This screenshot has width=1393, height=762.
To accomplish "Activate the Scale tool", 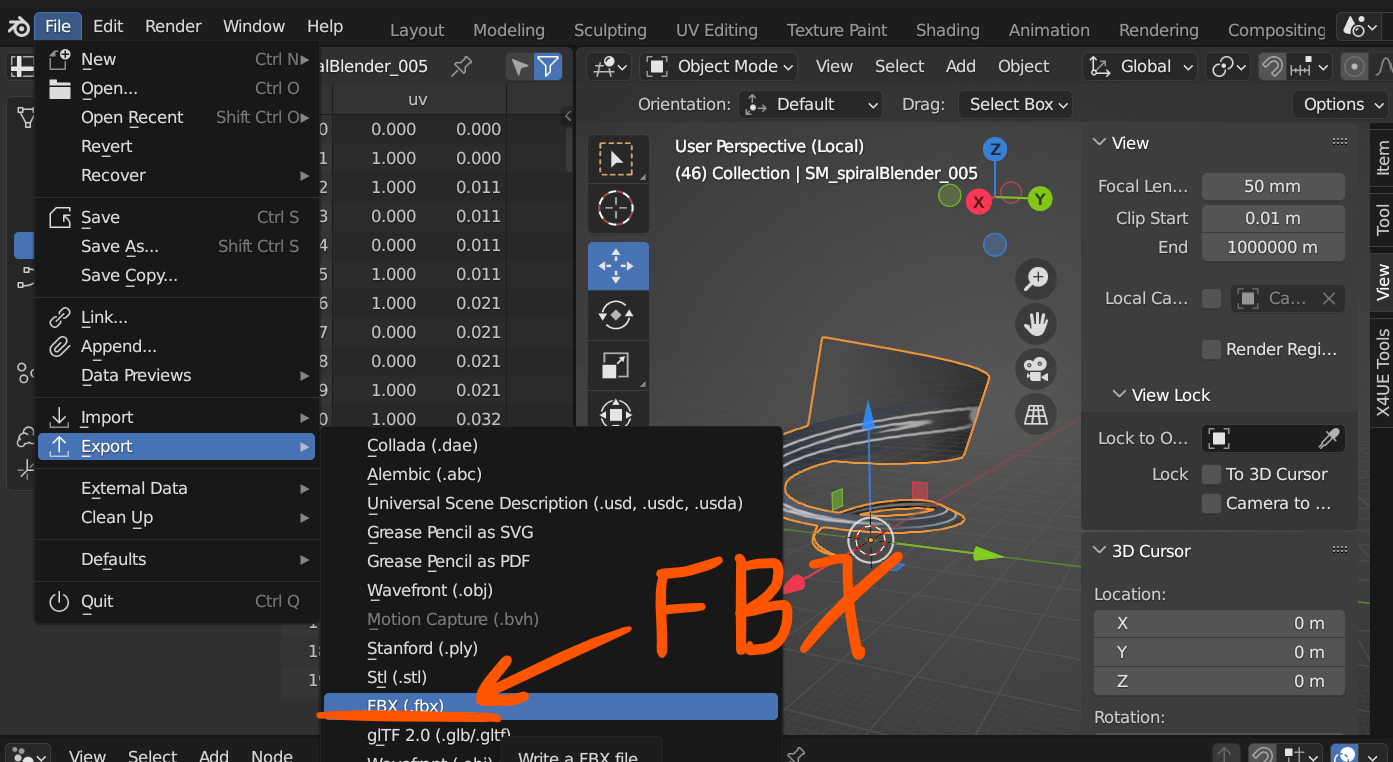I will (617, 366).
